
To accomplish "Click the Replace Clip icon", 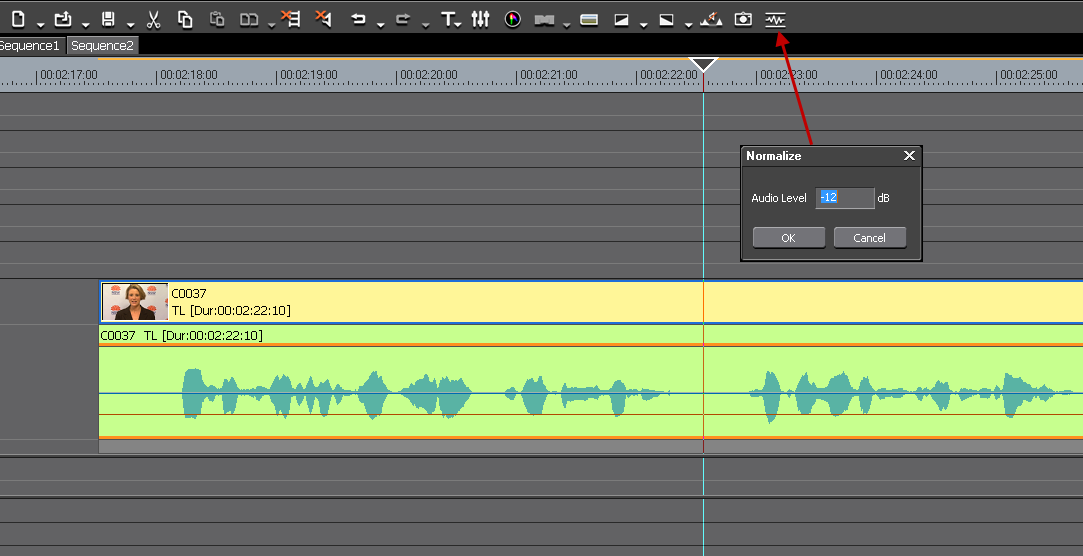I will pyautogui.click(x=249, y=19).
